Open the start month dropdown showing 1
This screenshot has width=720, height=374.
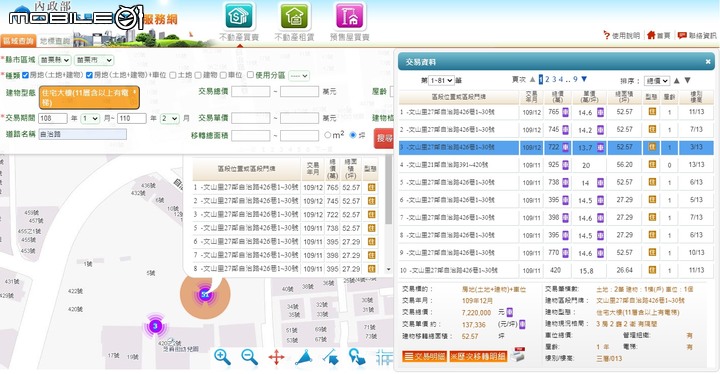tap(90, 118)
